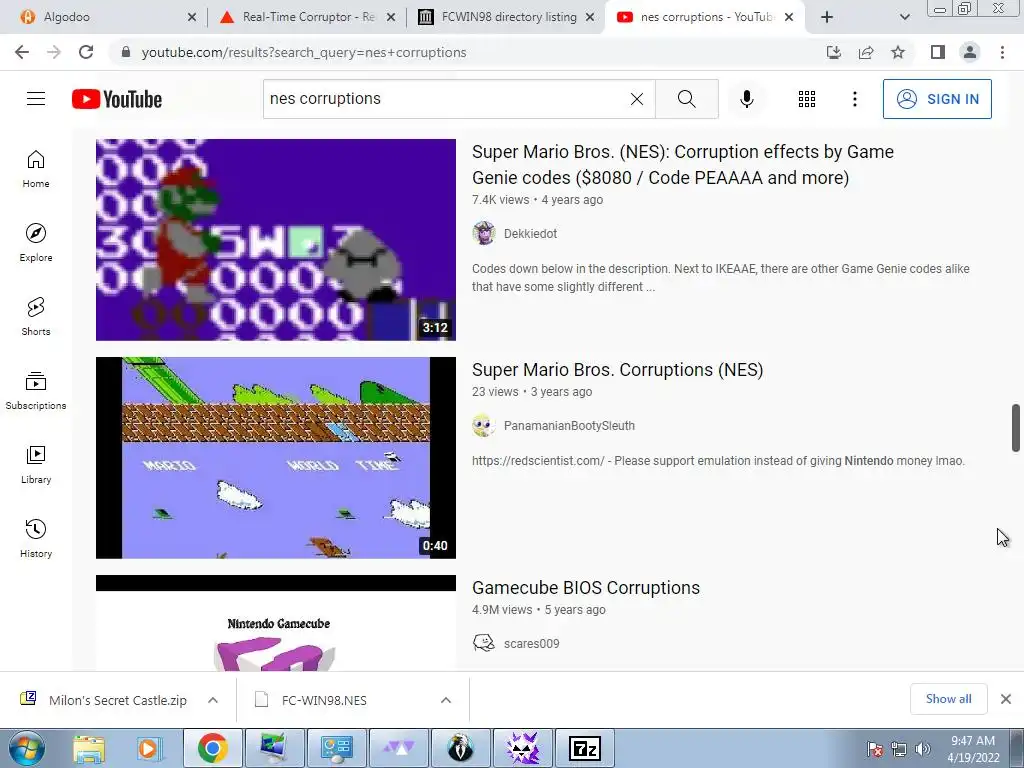Screen dimensions: 1024x768
Task: Open scares009 channel avatar
Action: (484, 643)
